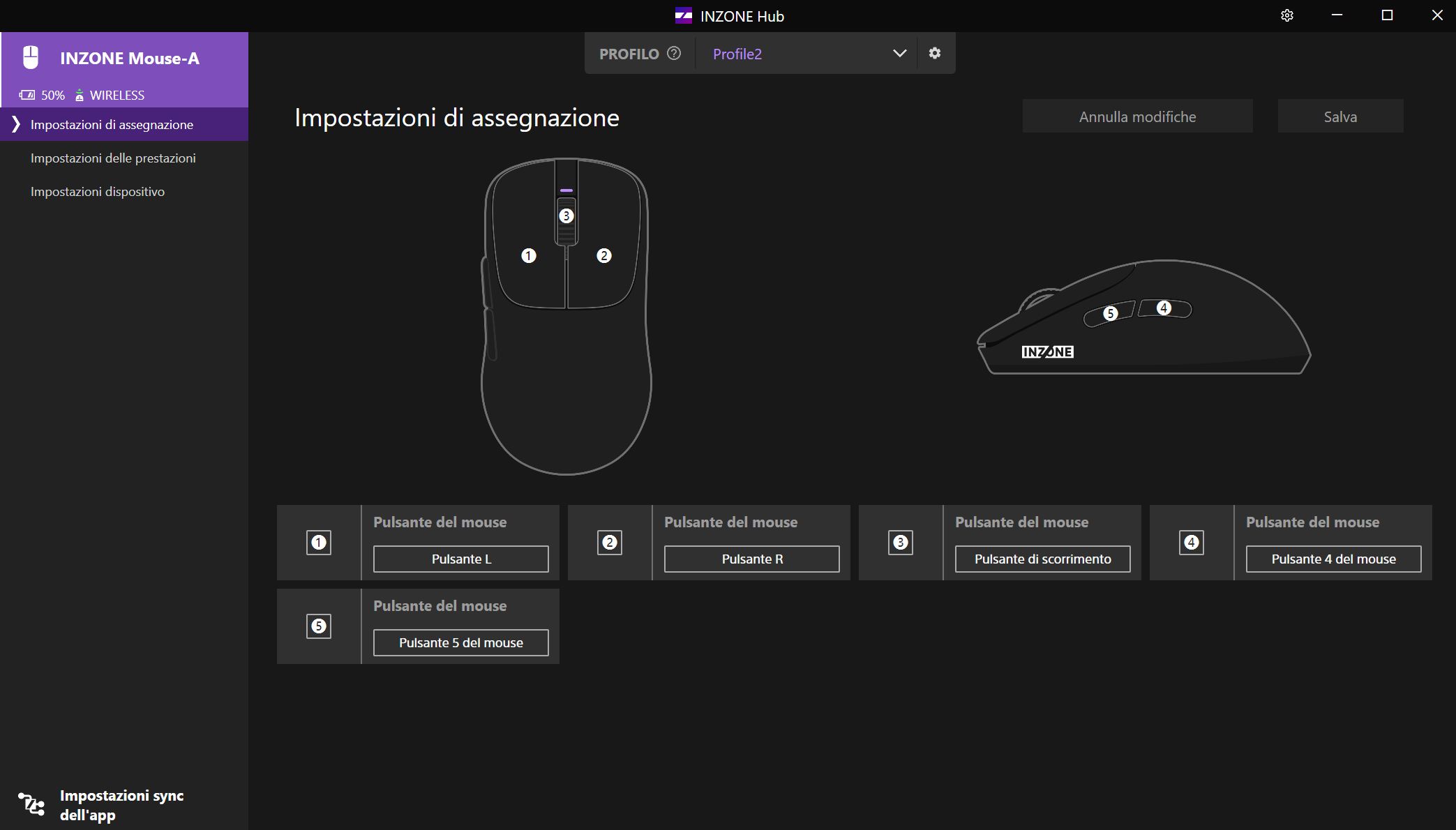Select side button marker 4 on mouse
This screenshot has height=830, width=1456.
pos(1164,308)
